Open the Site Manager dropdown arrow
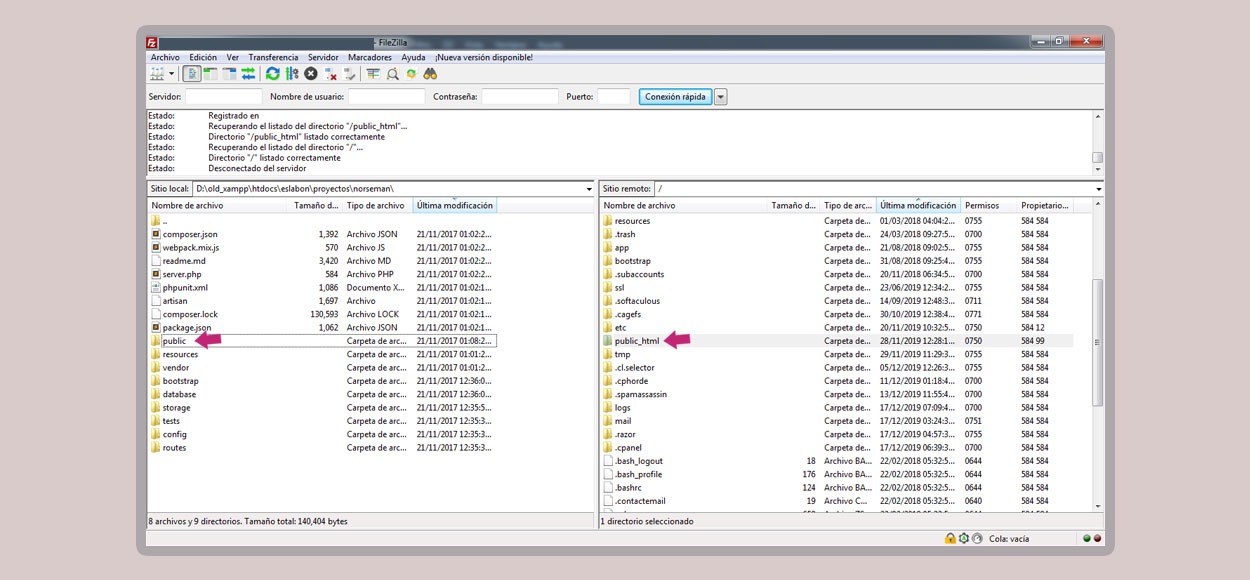Screen dimensions: 1250x580 [171, 74]
